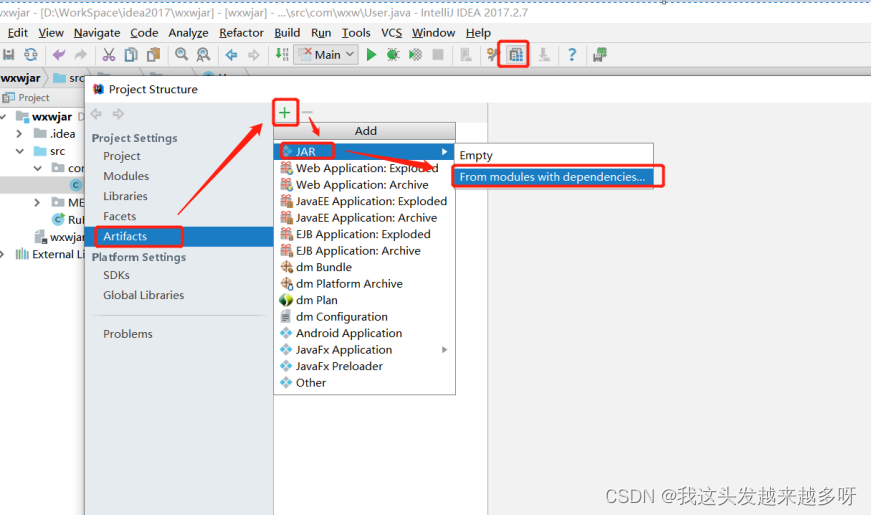The width and height of the screenshot is (872, 515).
Task: Open the Tools menu
Action: (356, 33)
